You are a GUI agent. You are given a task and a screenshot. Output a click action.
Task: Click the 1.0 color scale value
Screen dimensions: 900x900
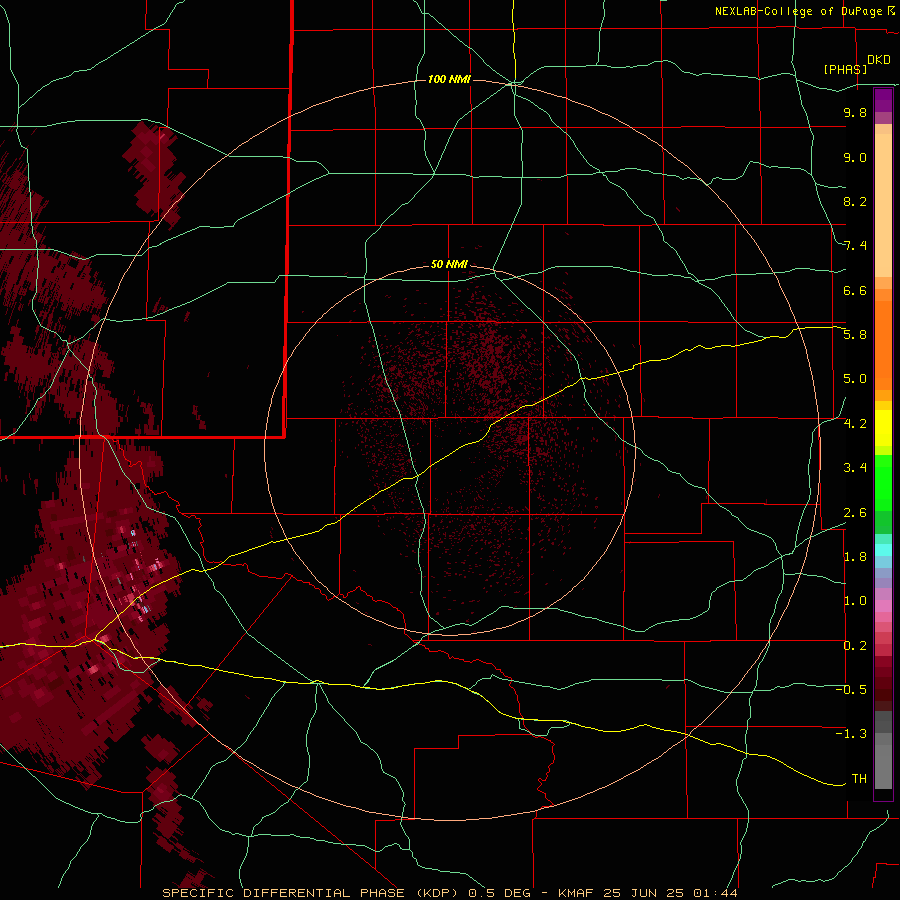click(855, 601)
